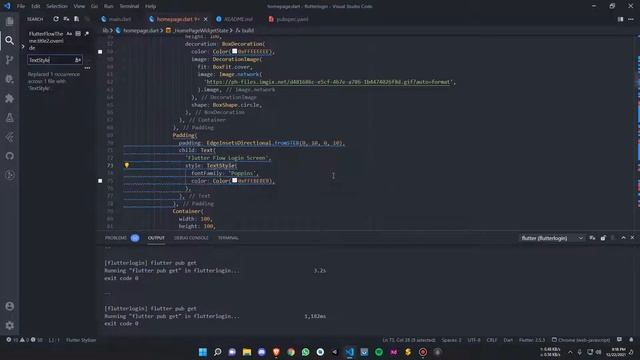Open the image URL link in code

coord(329,82)
